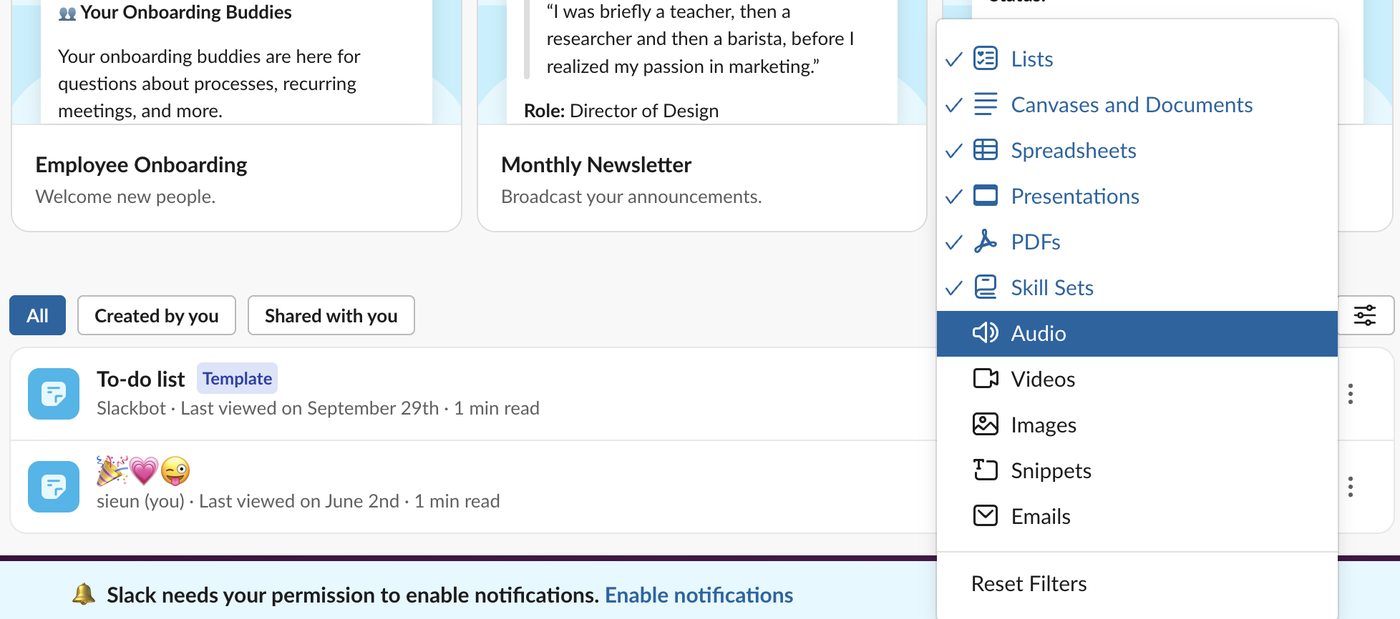This screenshot has height=619, width=1400.
Task: Click the Enable notifications link
Action: point(699,595)
